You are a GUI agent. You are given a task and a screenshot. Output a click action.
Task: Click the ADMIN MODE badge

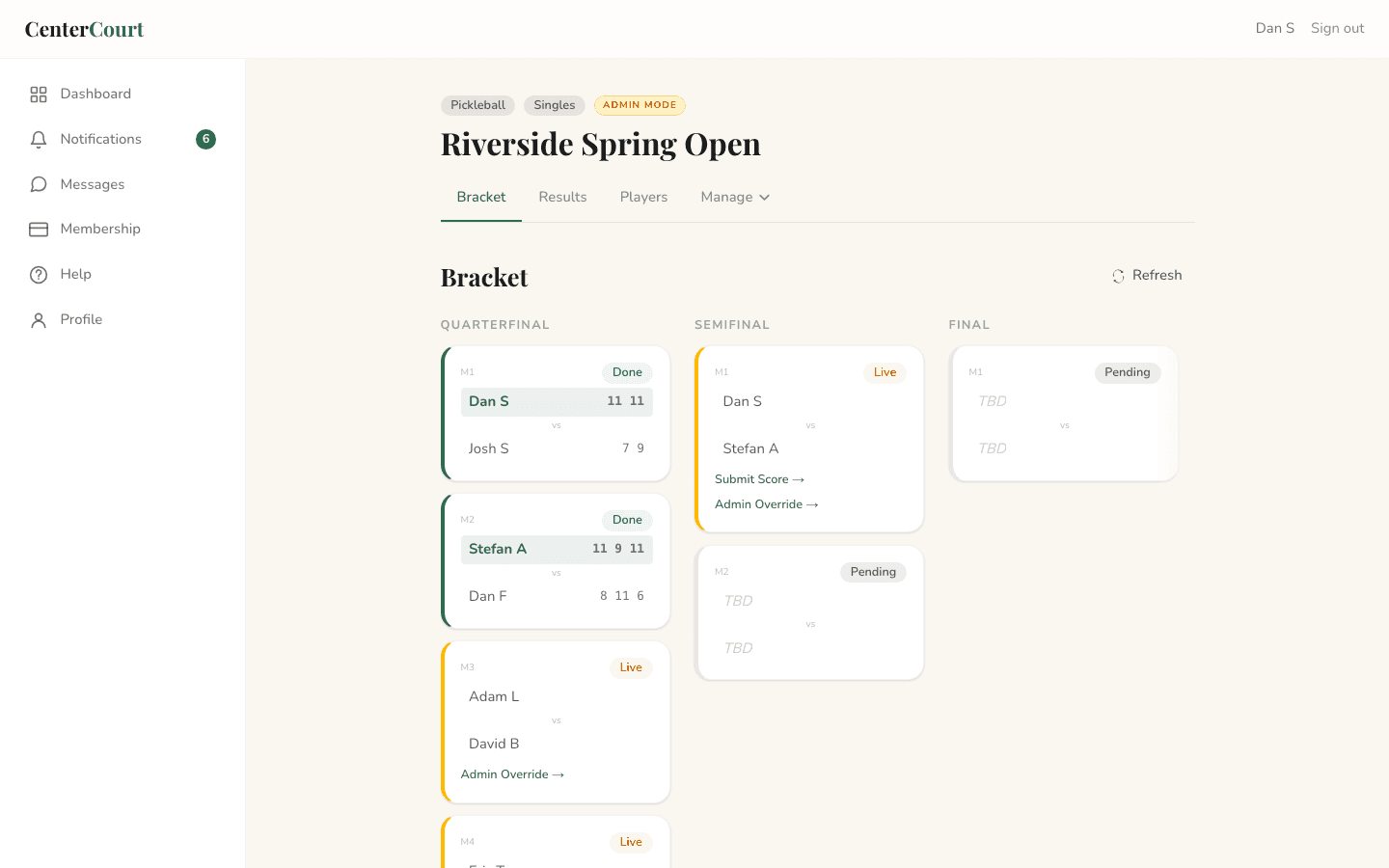(x=640, y=105)
